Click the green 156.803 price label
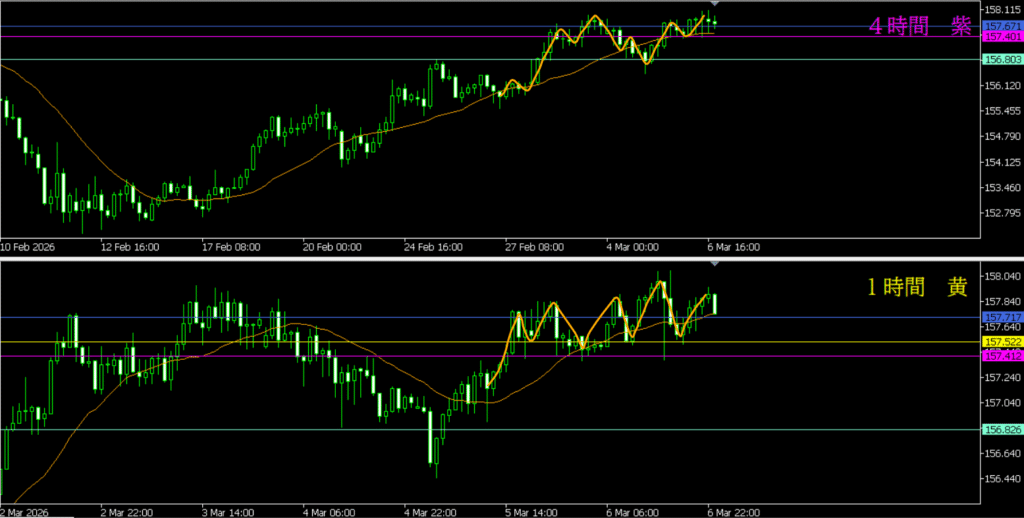Image resolution: width=1024 pixels, height=518 pixels. point(1001,60)
